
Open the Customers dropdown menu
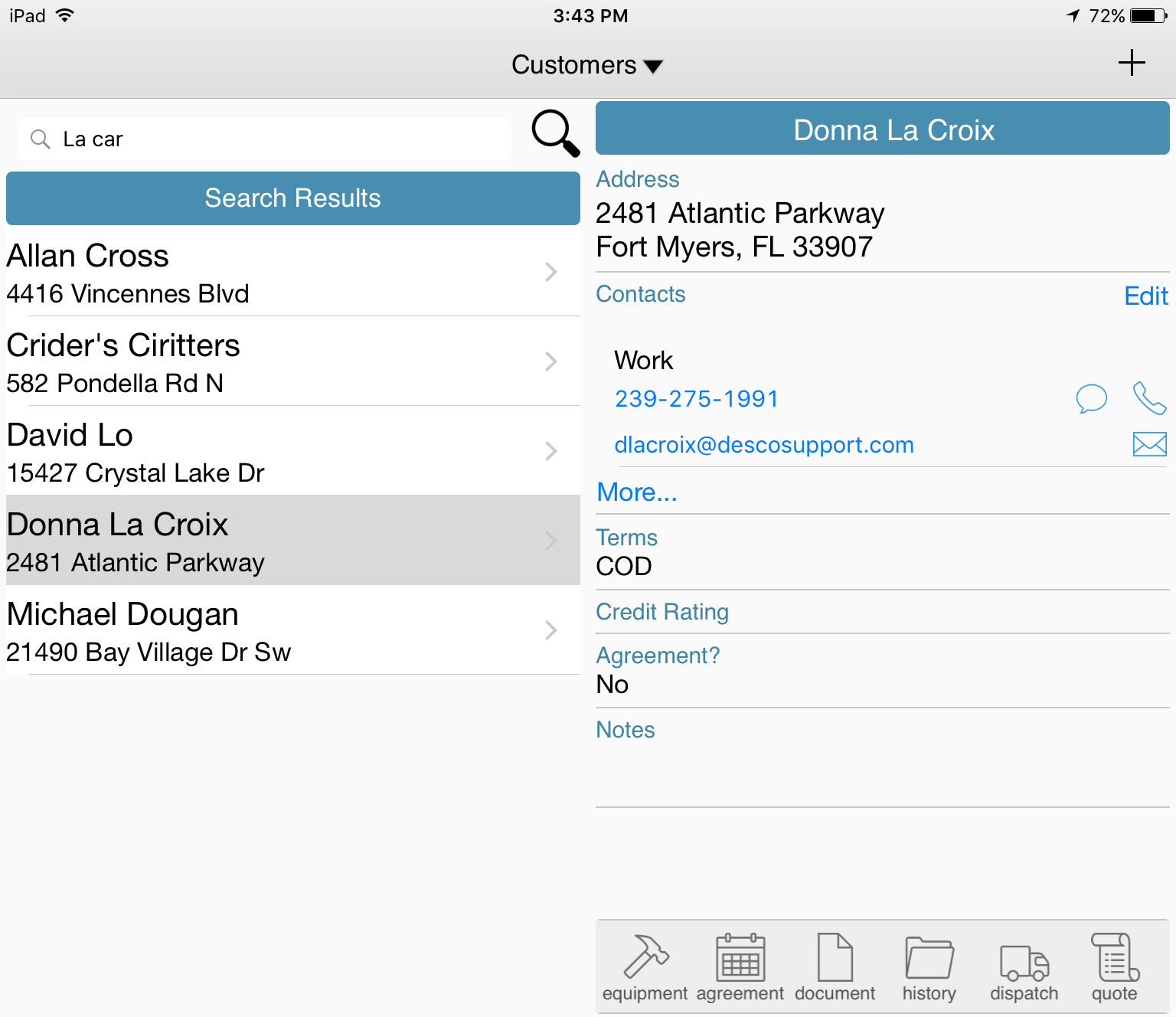(587, 65)
